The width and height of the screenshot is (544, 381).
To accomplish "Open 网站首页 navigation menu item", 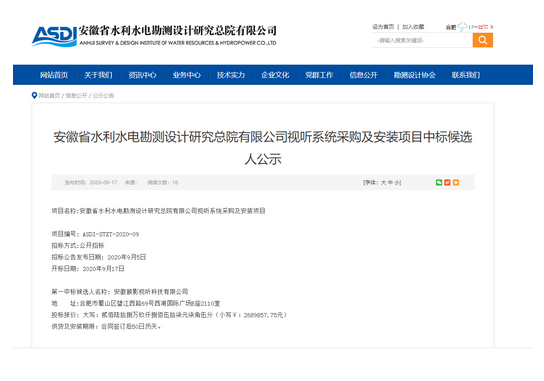I will (54, 75).
